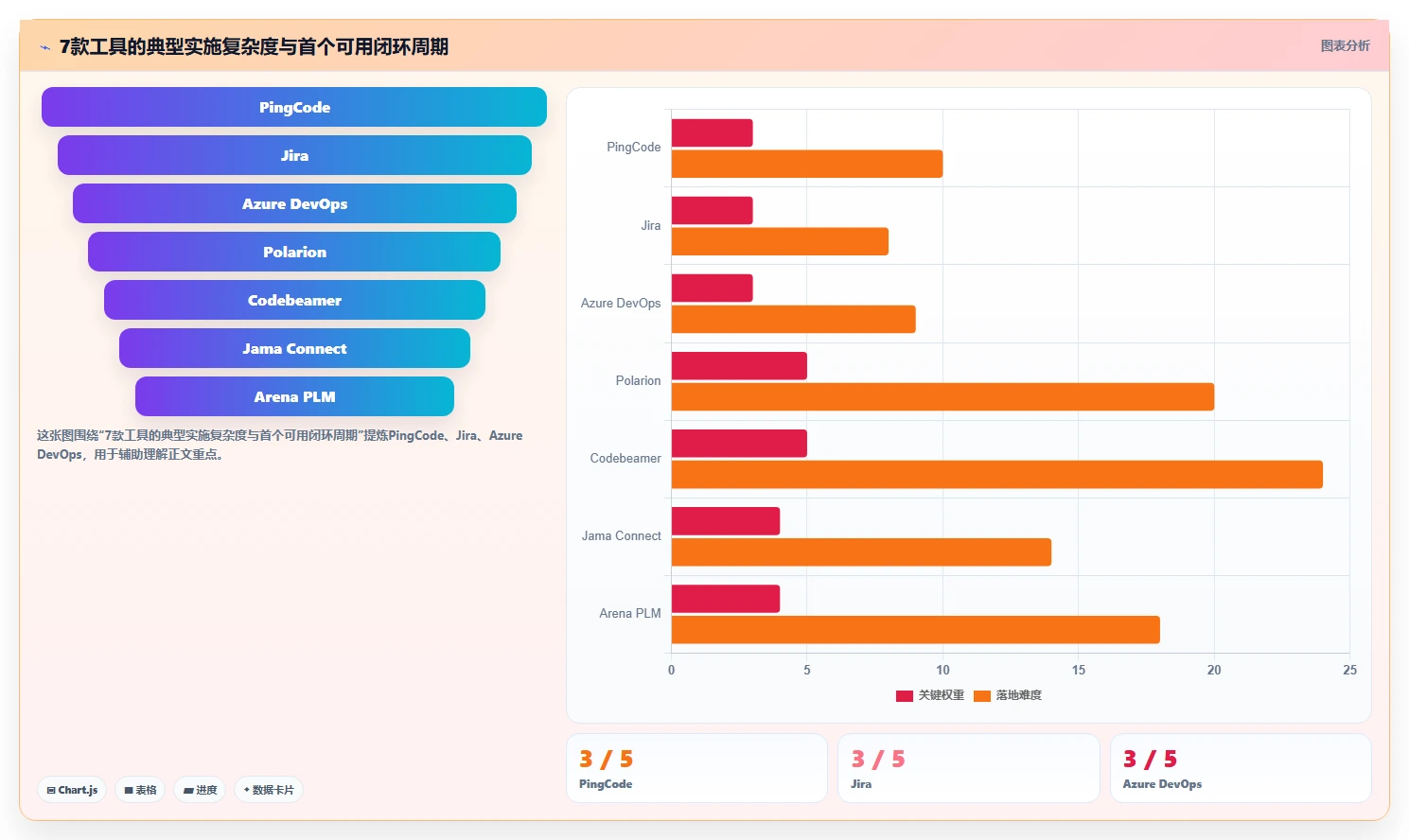Click the x-axis tick value 25
Viewport: 1409px width, 840px height.
tap(1349, 670)
